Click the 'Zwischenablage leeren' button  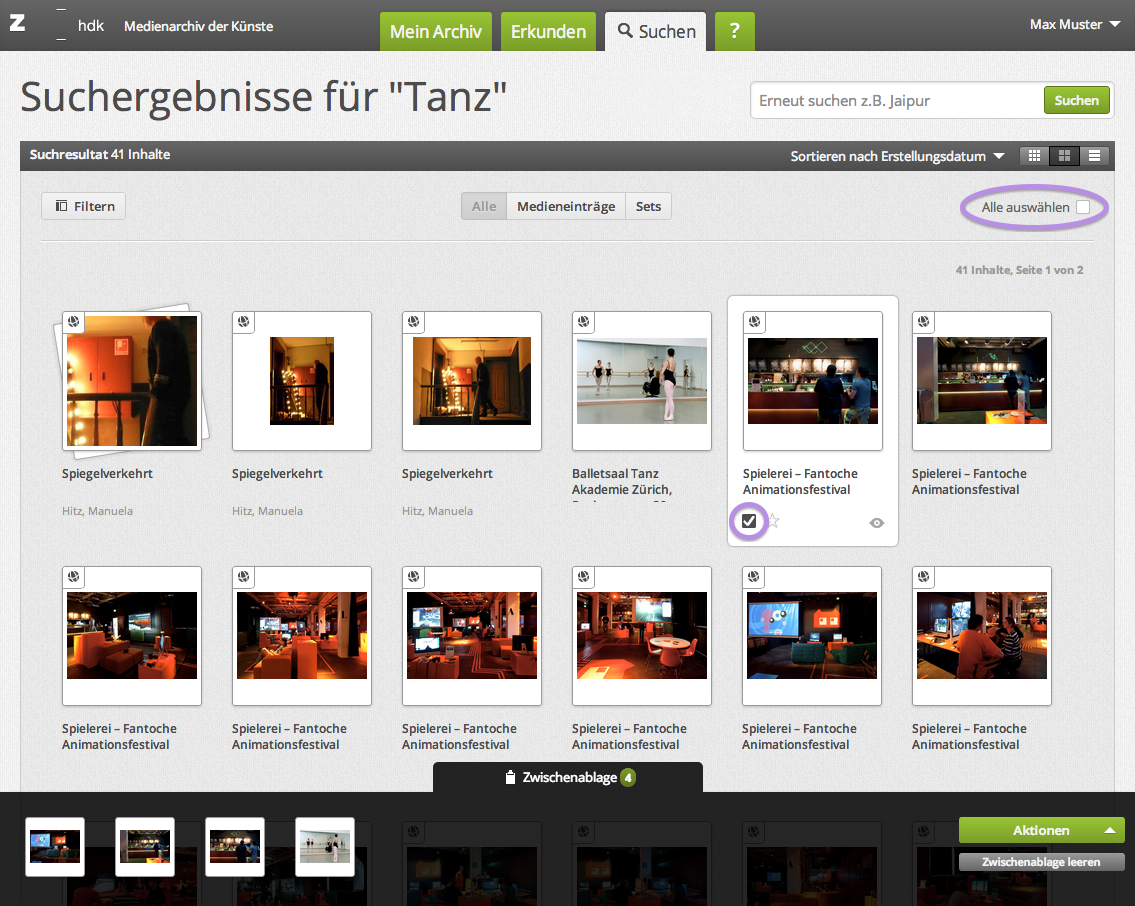[x=1041, y=862]
